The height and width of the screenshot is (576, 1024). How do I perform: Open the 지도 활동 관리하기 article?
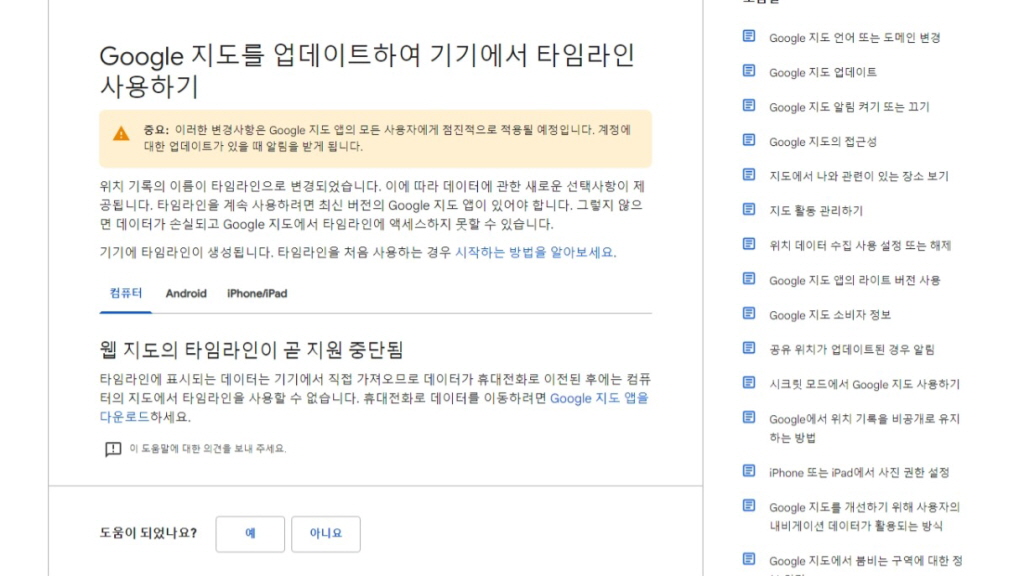click(816, 211)
